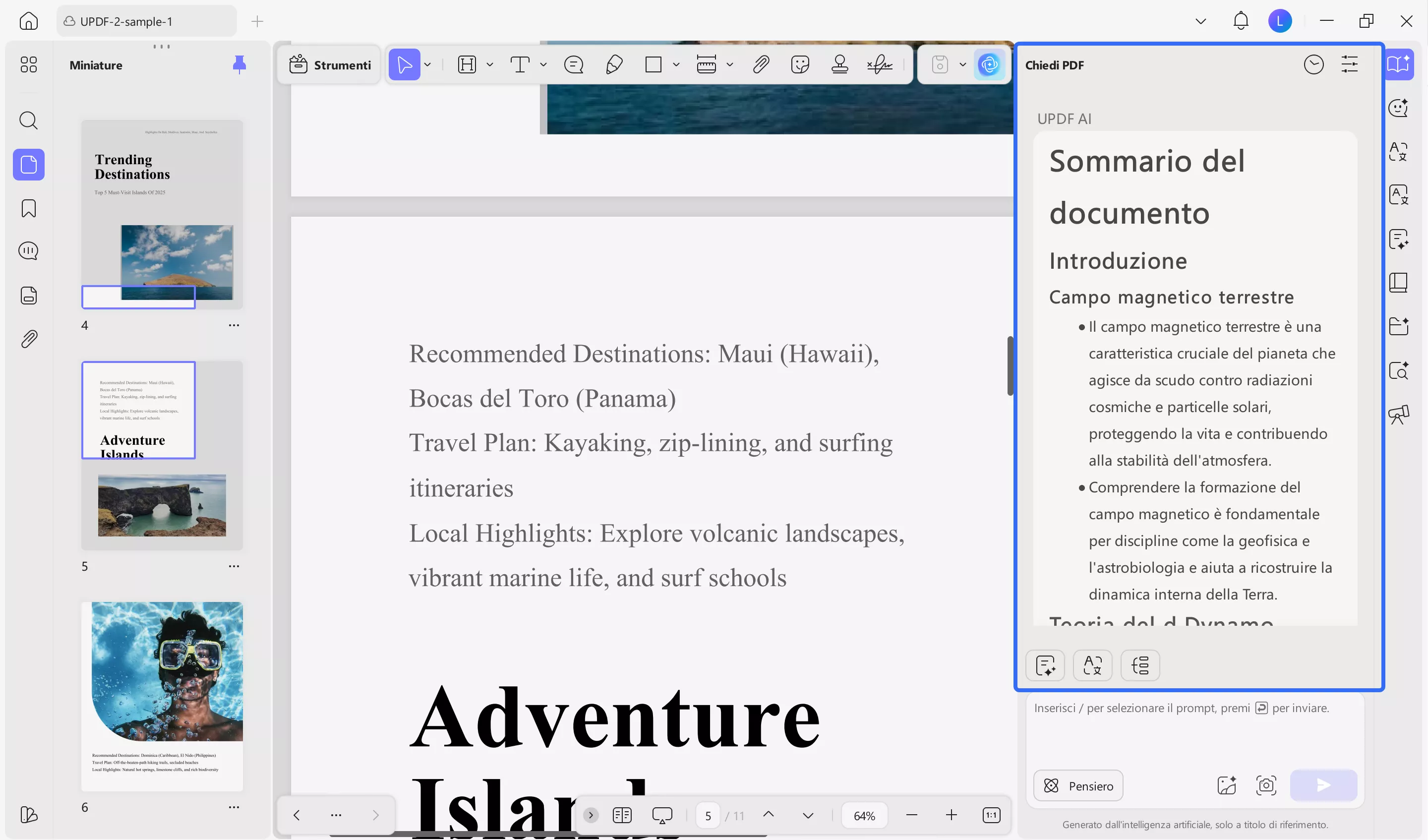
Task: Select the bookmarks icon in the sidebar
Action: tap(27, 209)
